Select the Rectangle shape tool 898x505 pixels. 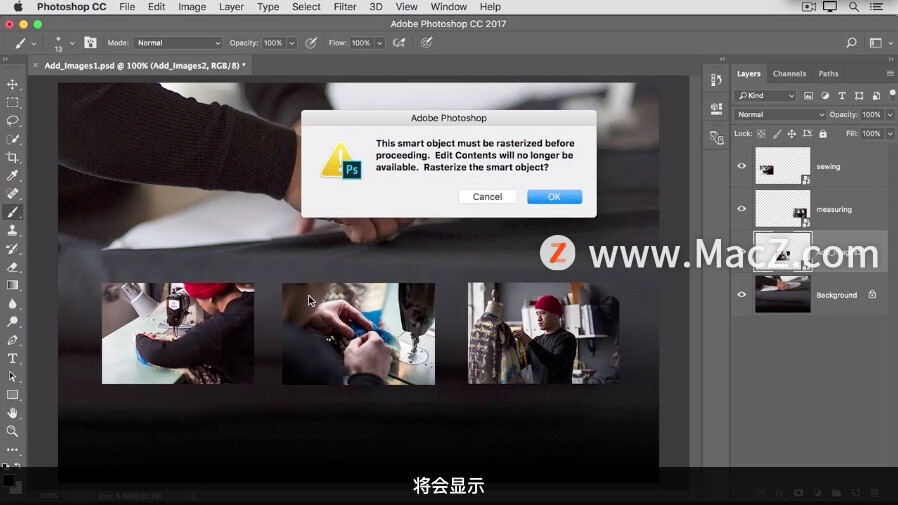(12, 395)
